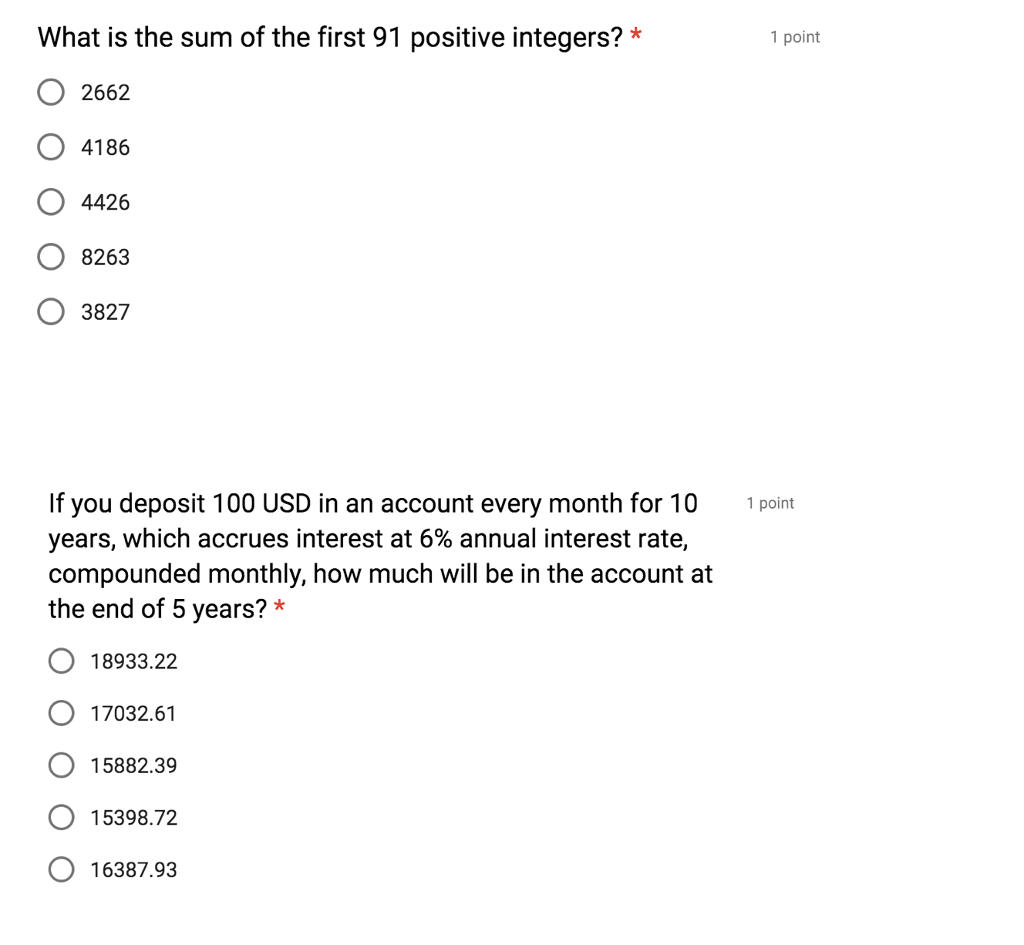This screenshot has width=1024, height=945.
Task: Click the 1 point label on second question
Action: coord(770,503)
